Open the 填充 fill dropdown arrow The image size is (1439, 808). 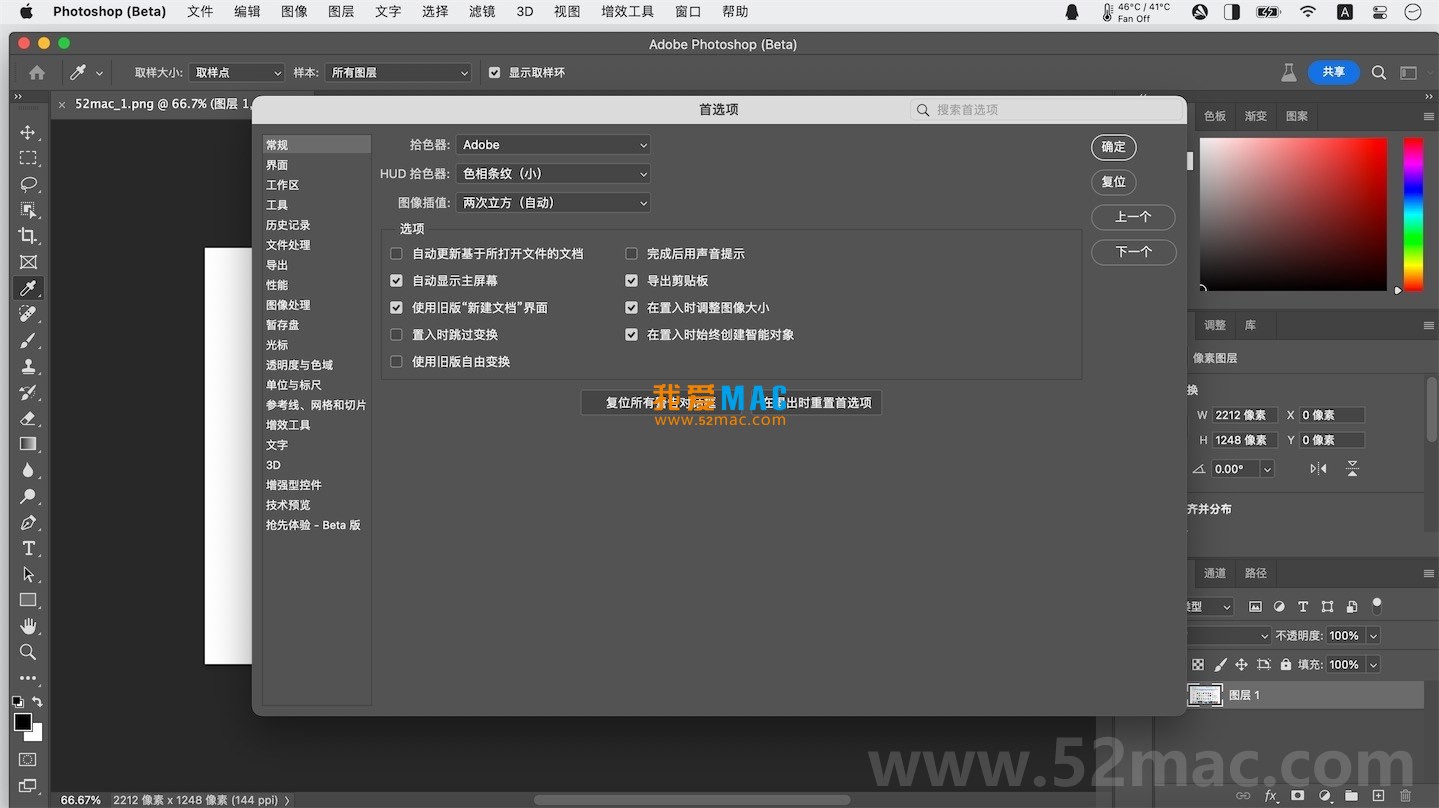pyautogui.click(x=1373, y=665)
